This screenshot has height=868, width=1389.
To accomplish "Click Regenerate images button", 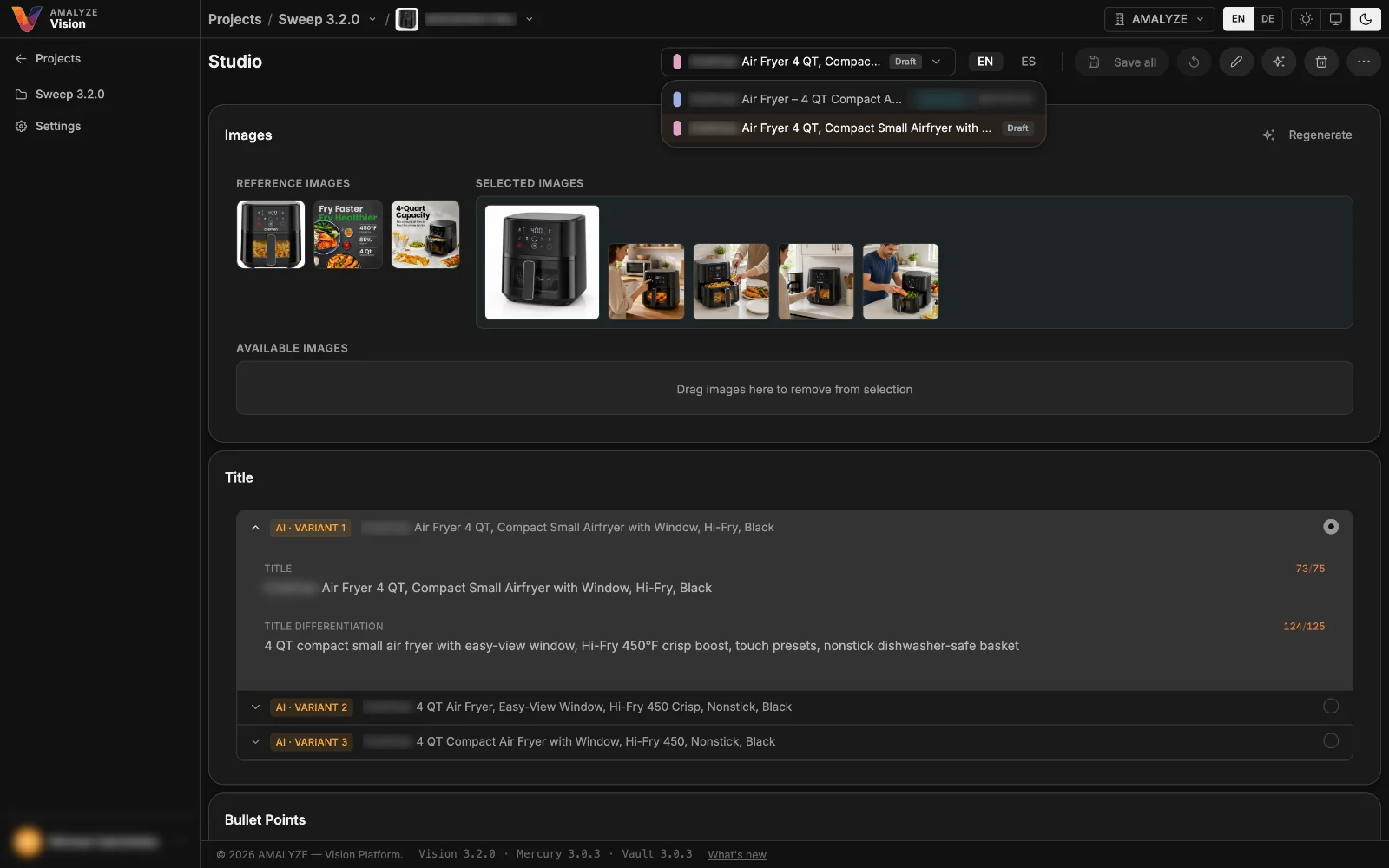I will (x=1307, y=135).
